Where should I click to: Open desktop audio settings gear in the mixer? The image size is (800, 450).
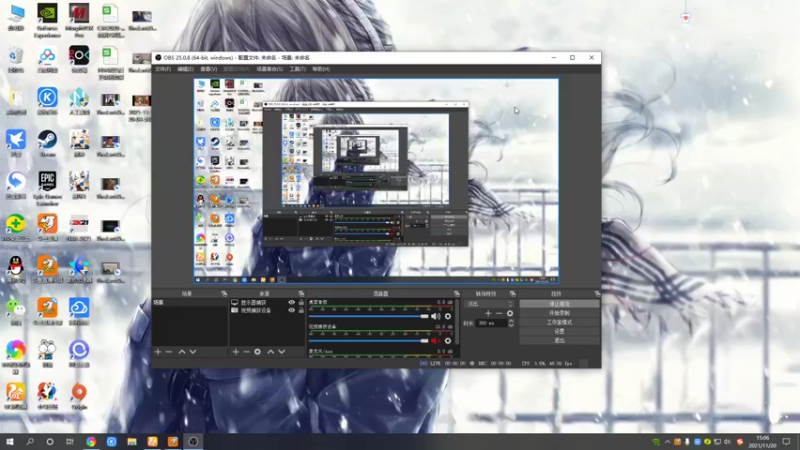click(x=448, y=316)
